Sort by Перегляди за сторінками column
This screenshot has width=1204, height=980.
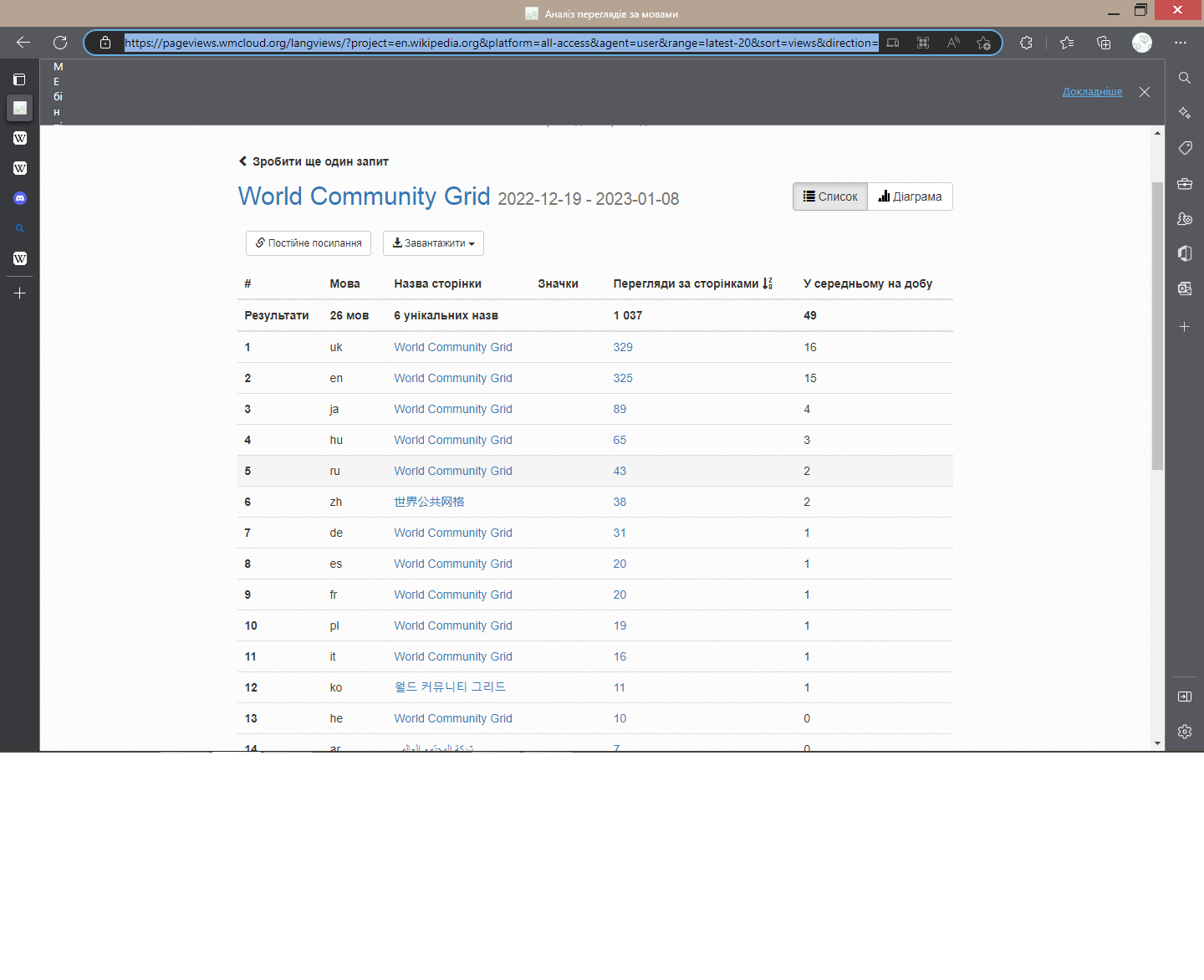pyautogui.click(x=692, y=283)
